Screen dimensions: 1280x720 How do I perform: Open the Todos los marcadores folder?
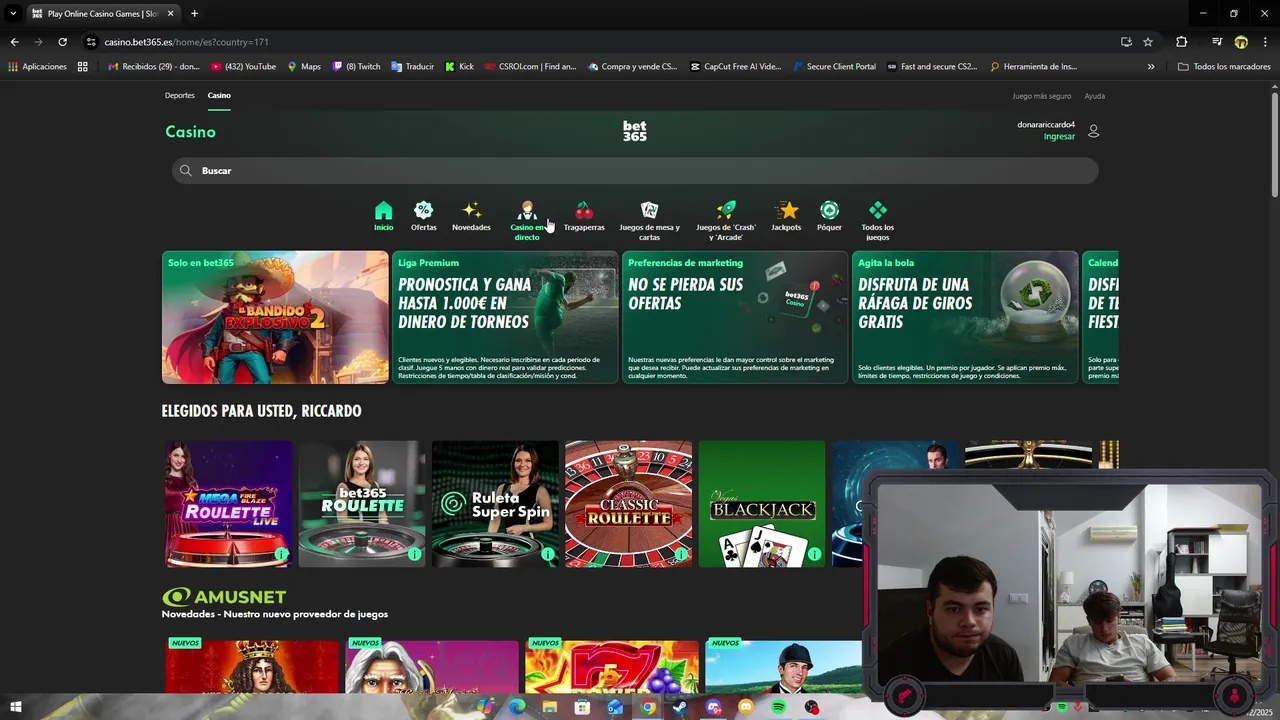pos(1224,67)
